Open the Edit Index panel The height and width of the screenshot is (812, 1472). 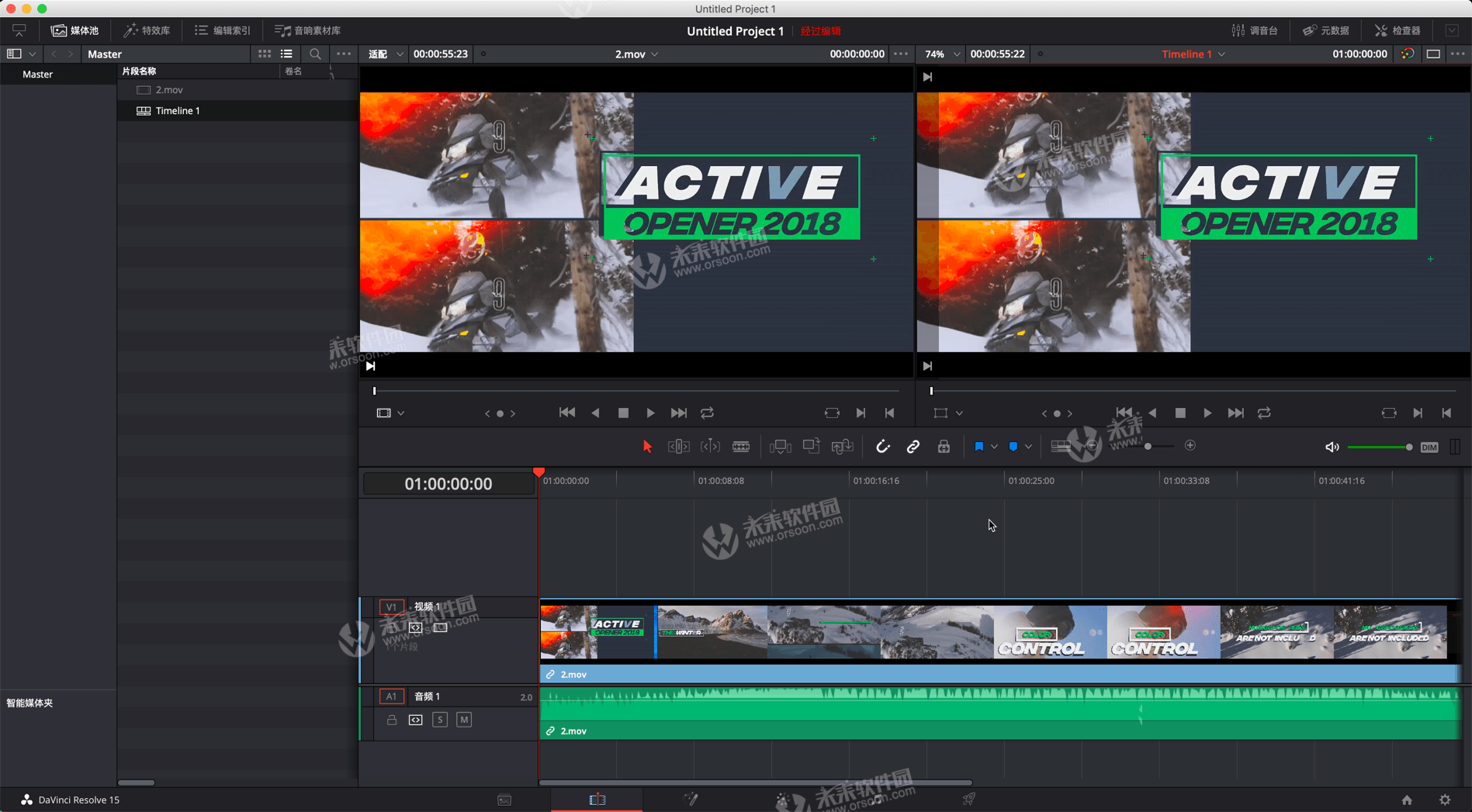pos(223,30)
